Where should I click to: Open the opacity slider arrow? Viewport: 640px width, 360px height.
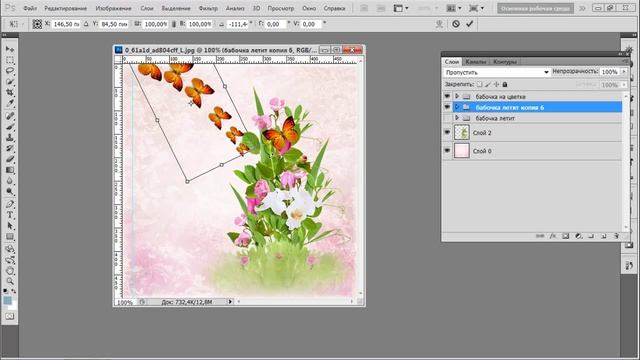(x=624, y=72)
